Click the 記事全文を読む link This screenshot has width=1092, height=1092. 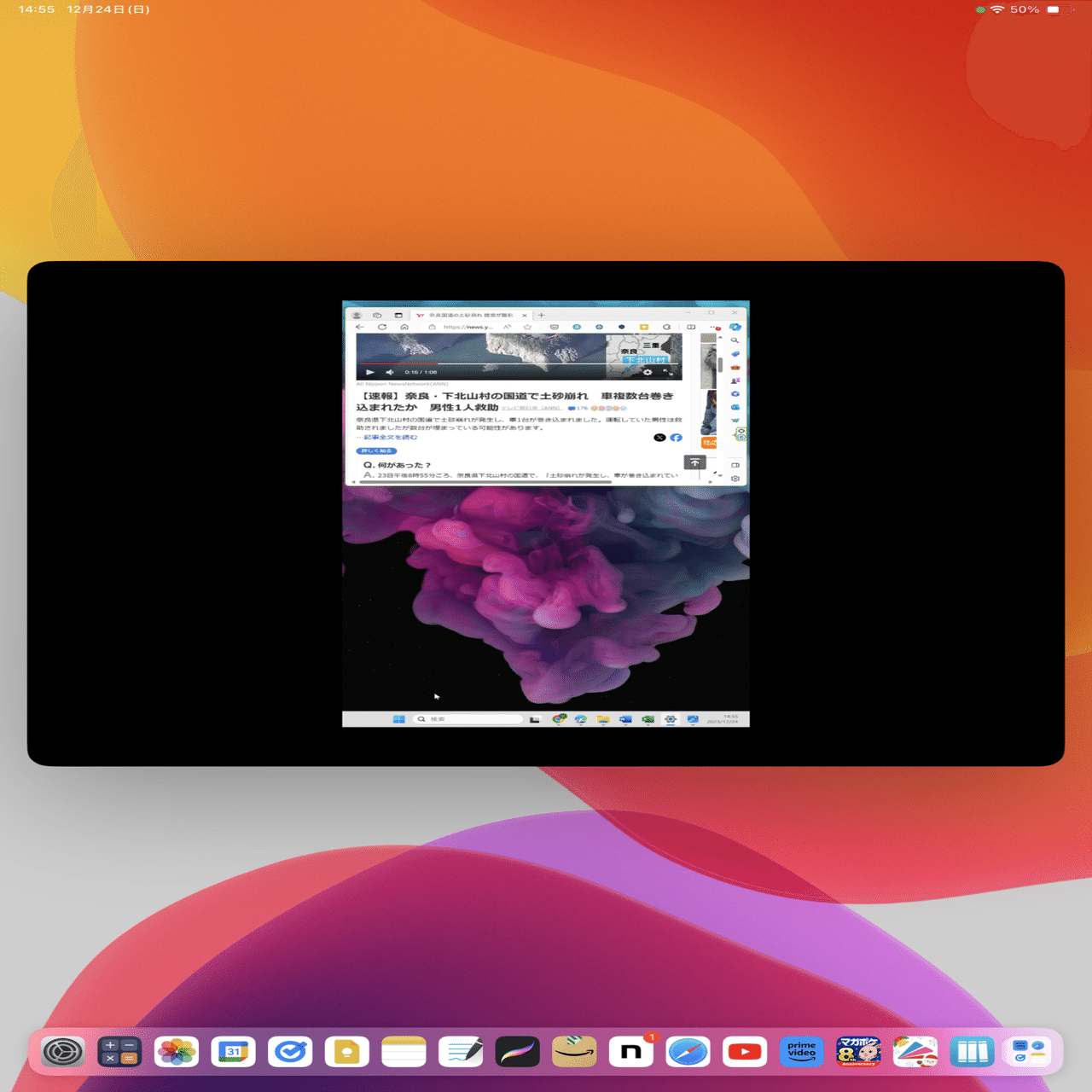coord(390,437)
